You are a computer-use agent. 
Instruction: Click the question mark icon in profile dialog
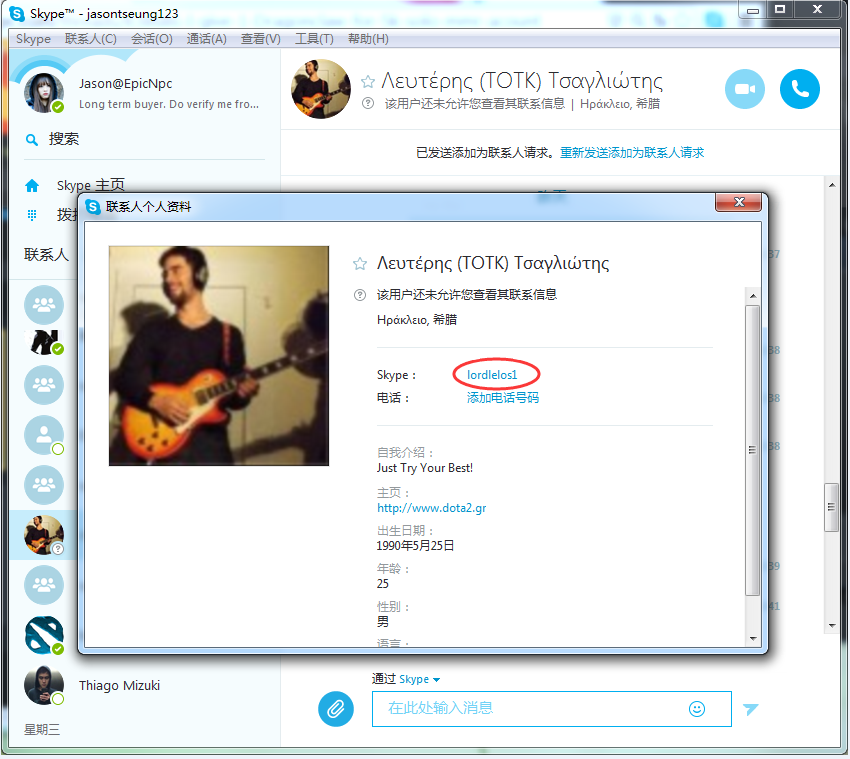(x=359, y=295)
